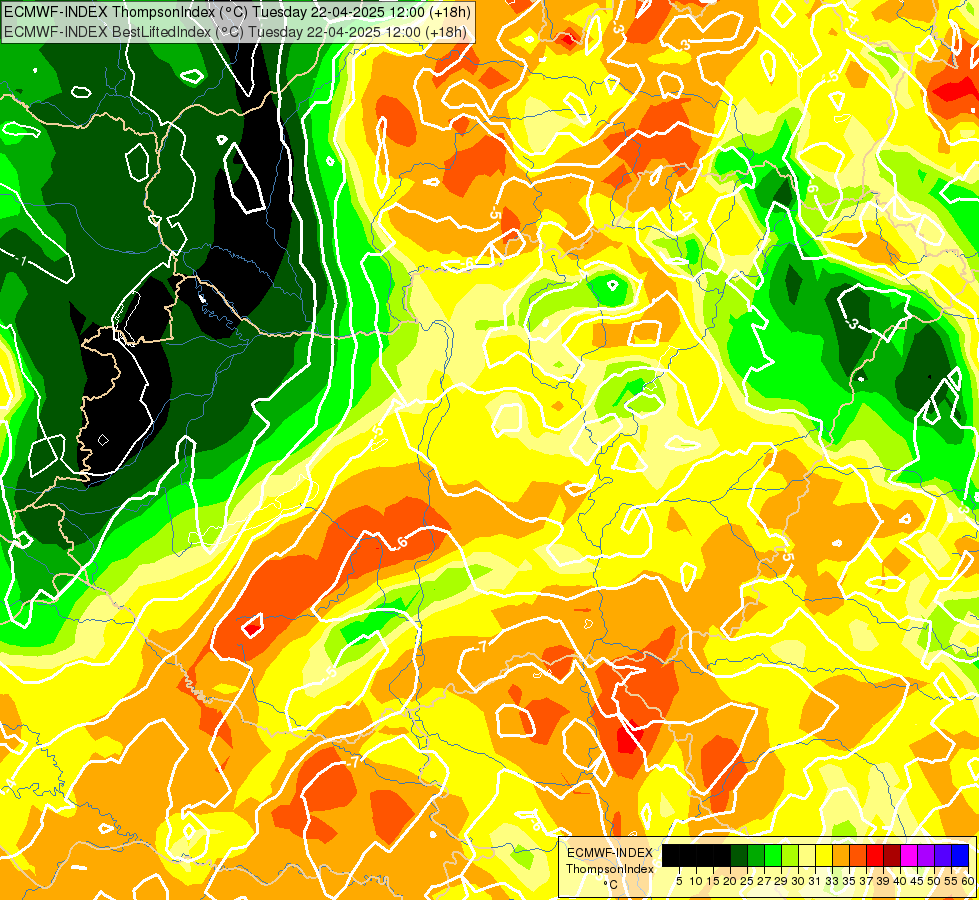Image resolution: width=979 pixels, height=900 pixels.
Task: Click the lime 29–30 legend swatch
Action: point(790,855)
